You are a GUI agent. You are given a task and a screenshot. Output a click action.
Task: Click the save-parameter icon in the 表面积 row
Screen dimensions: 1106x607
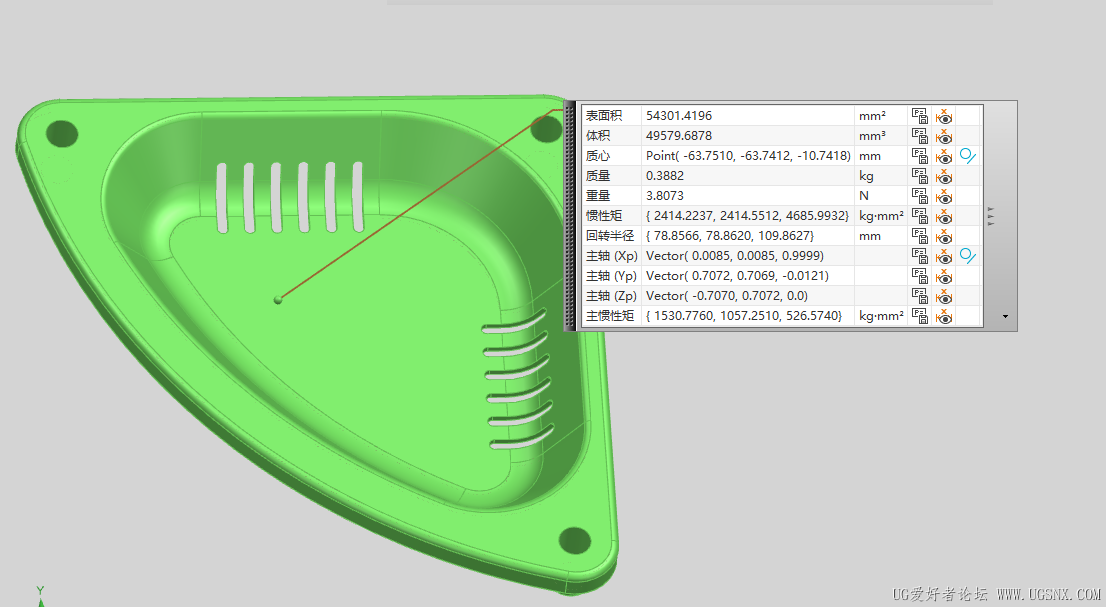click(920, 116)
